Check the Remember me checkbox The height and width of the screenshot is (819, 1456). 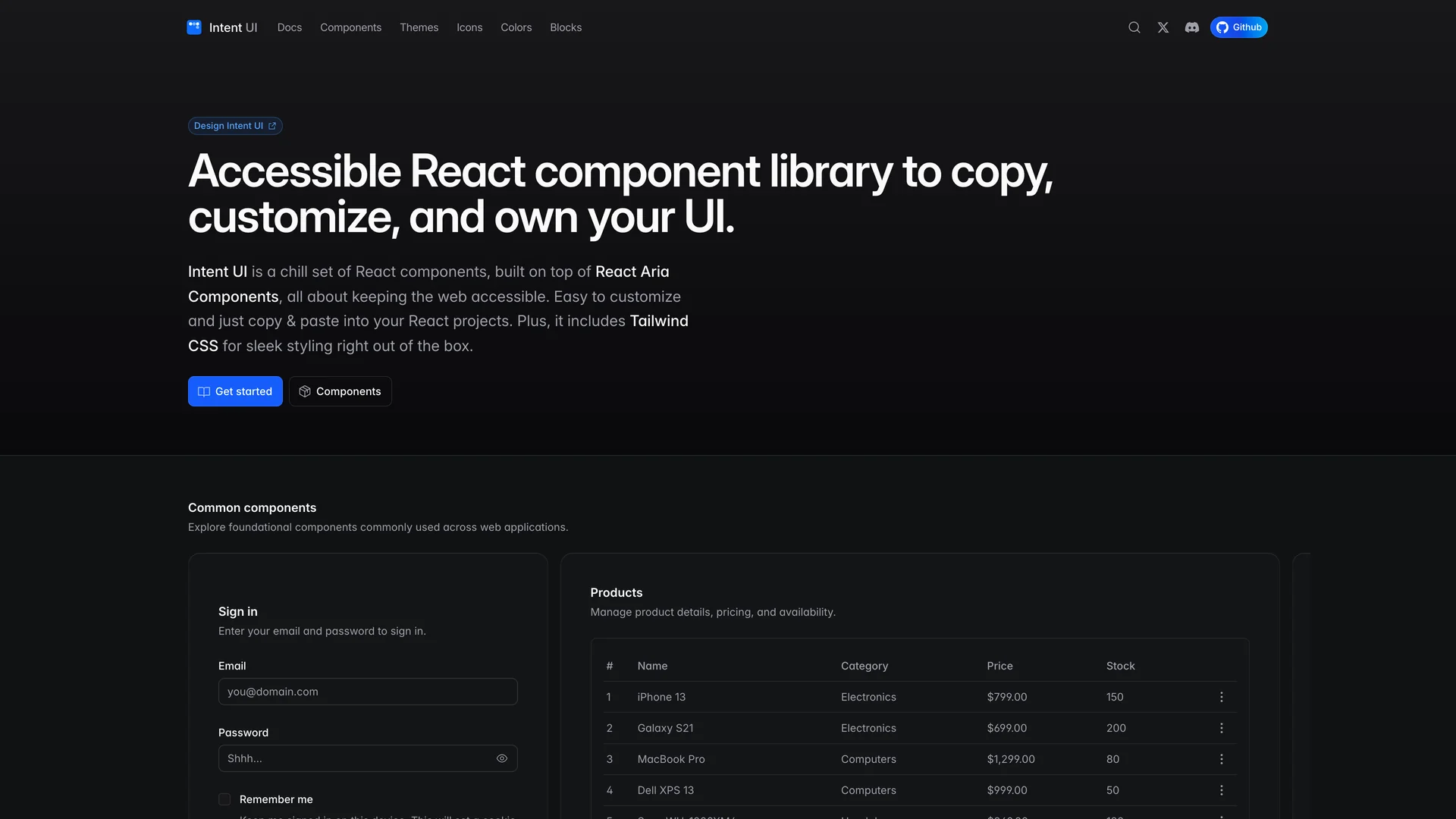coord(224,799)
